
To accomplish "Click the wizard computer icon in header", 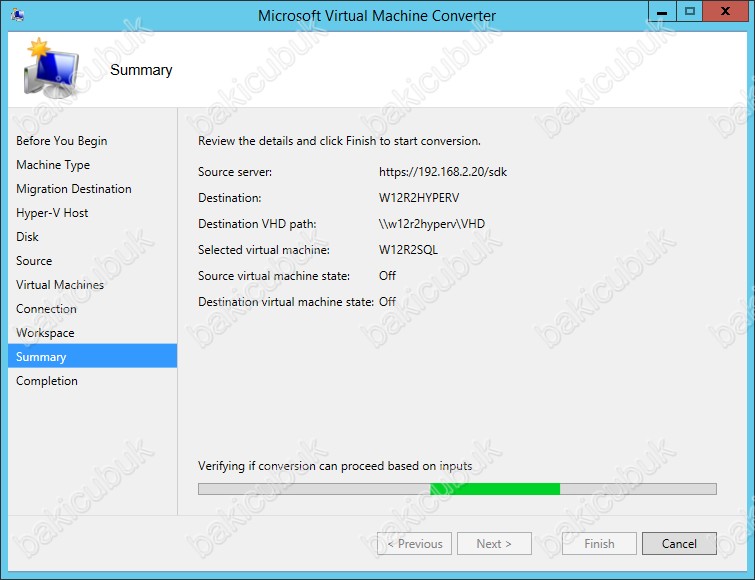I will [50, 70].
